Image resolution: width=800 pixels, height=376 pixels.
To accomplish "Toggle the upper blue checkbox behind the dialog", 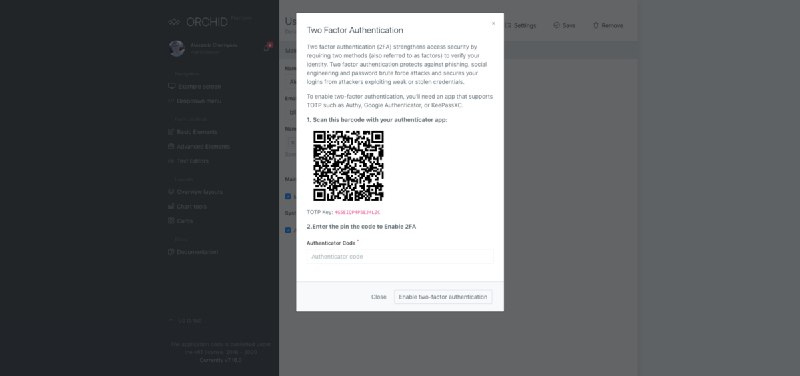I will click(288, 196).
